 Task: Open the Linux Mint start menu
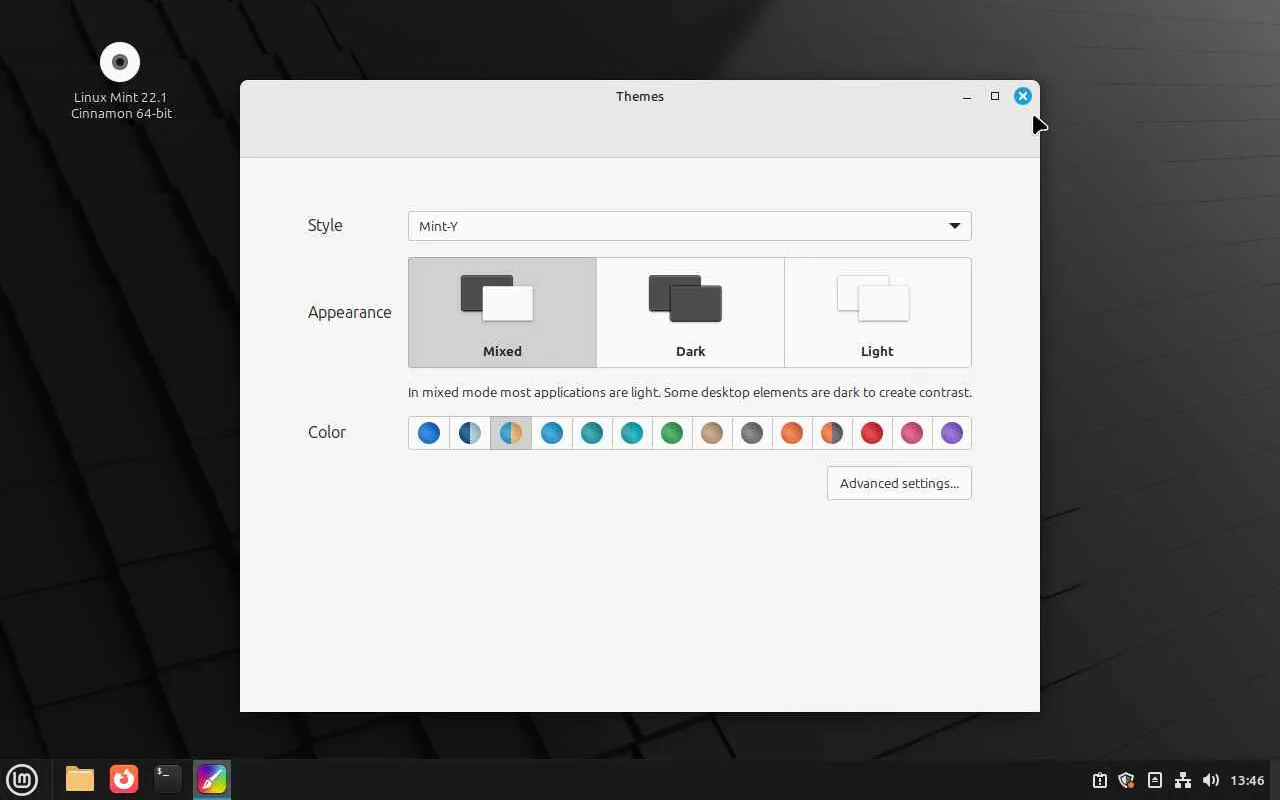coord(22,779)
